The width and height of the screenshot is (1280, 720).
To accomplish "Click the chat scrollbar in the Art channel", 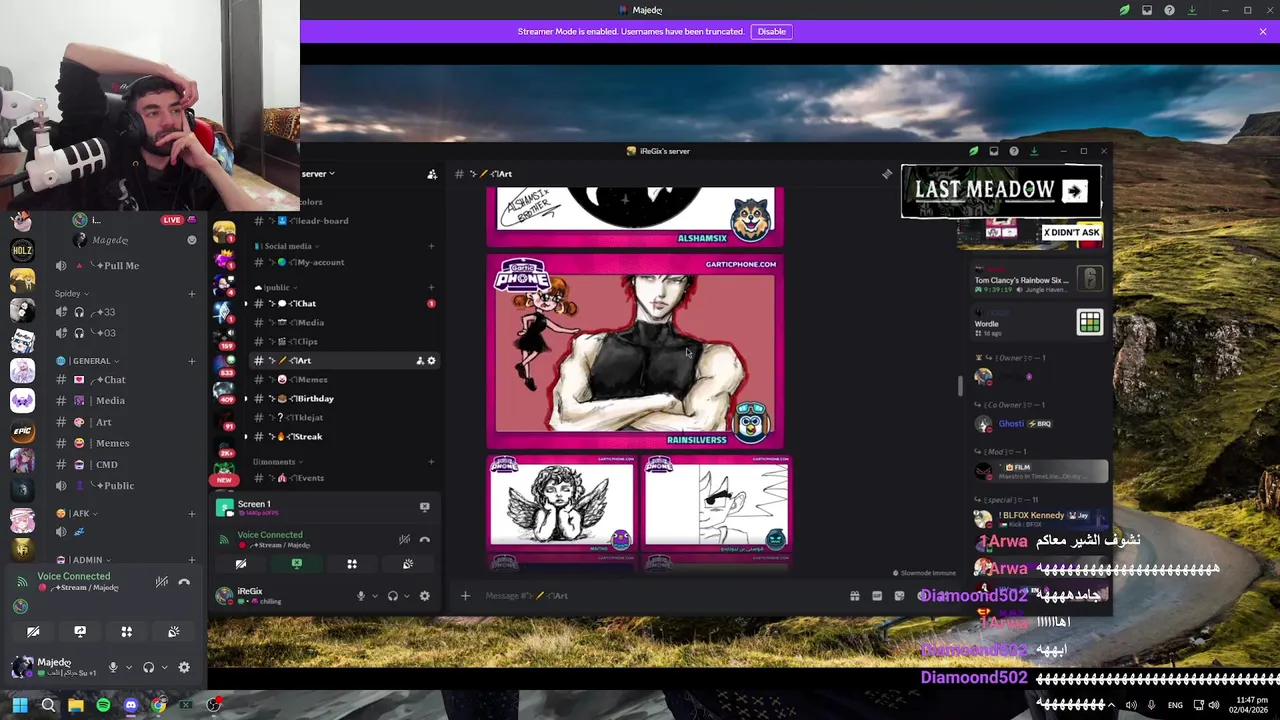I will [x=961, y=385].
